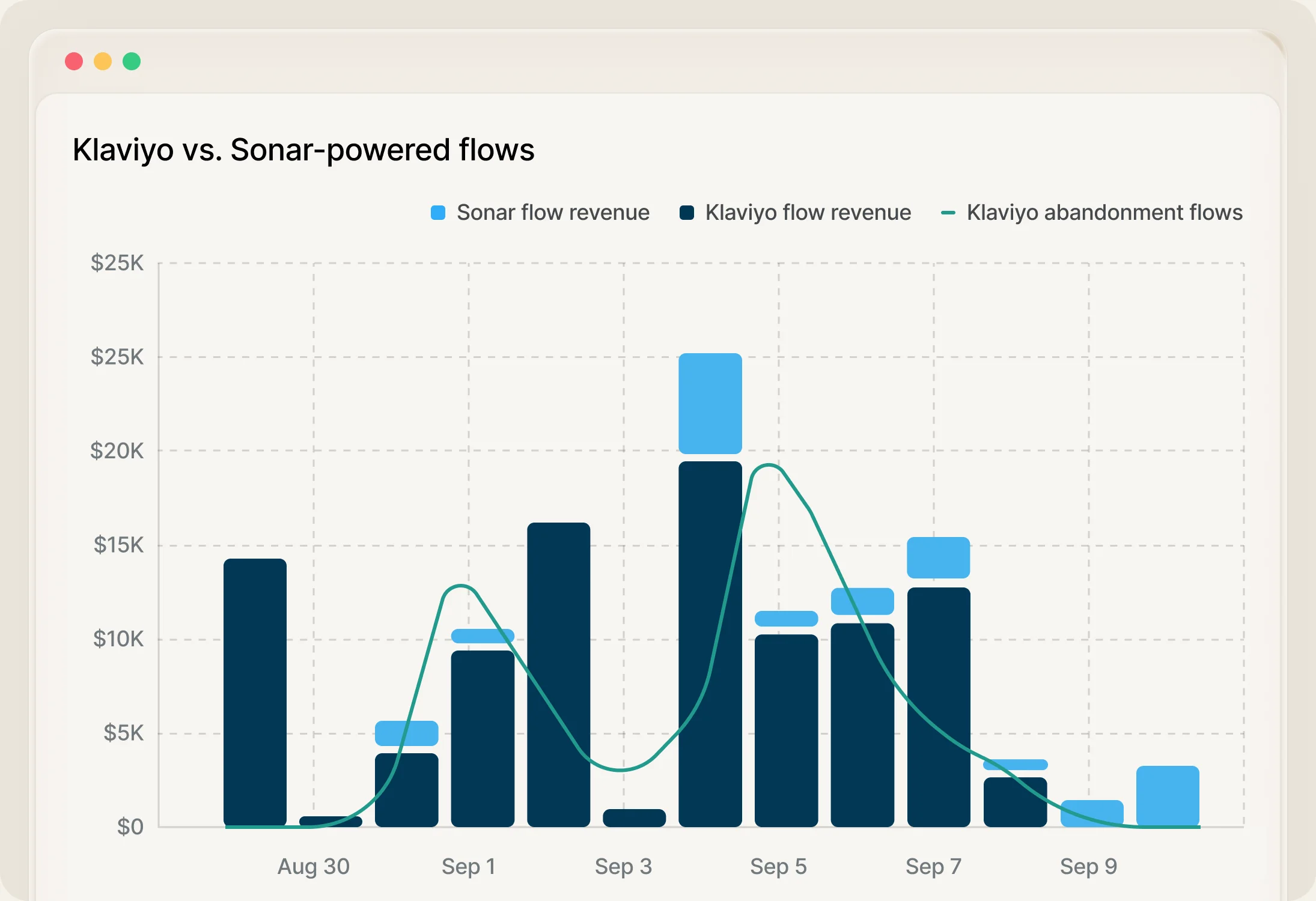Select the last light blue bar on the right
Screen dimensions: 1316x901
(1168, 796)
